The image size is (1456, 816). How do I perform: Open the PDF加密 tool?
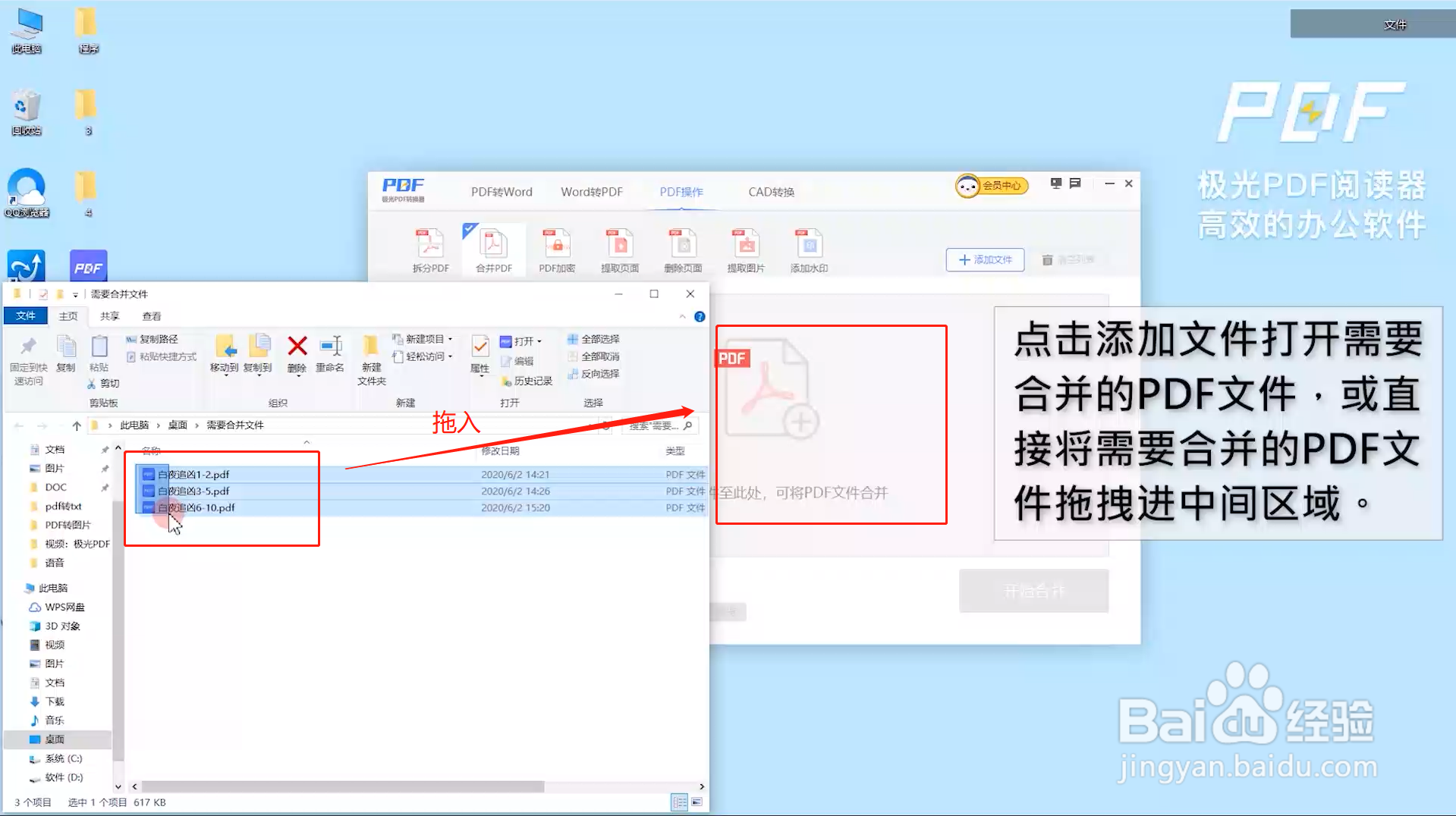tap(557, 250)
